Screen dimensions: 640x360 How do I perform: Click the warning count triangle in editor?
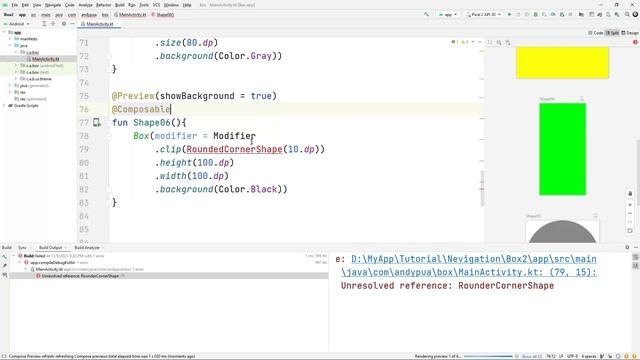[x=465, y=42]
